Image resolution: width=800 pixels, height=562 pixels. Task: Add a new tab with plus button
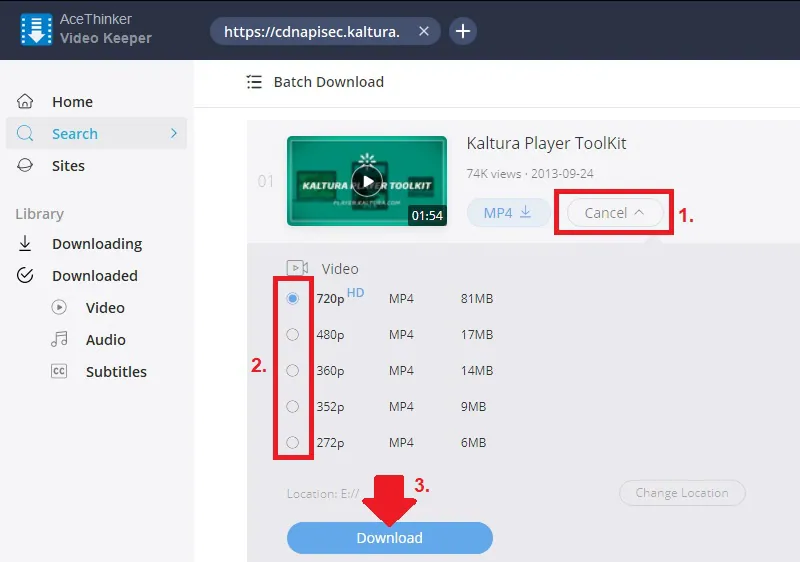463,31
